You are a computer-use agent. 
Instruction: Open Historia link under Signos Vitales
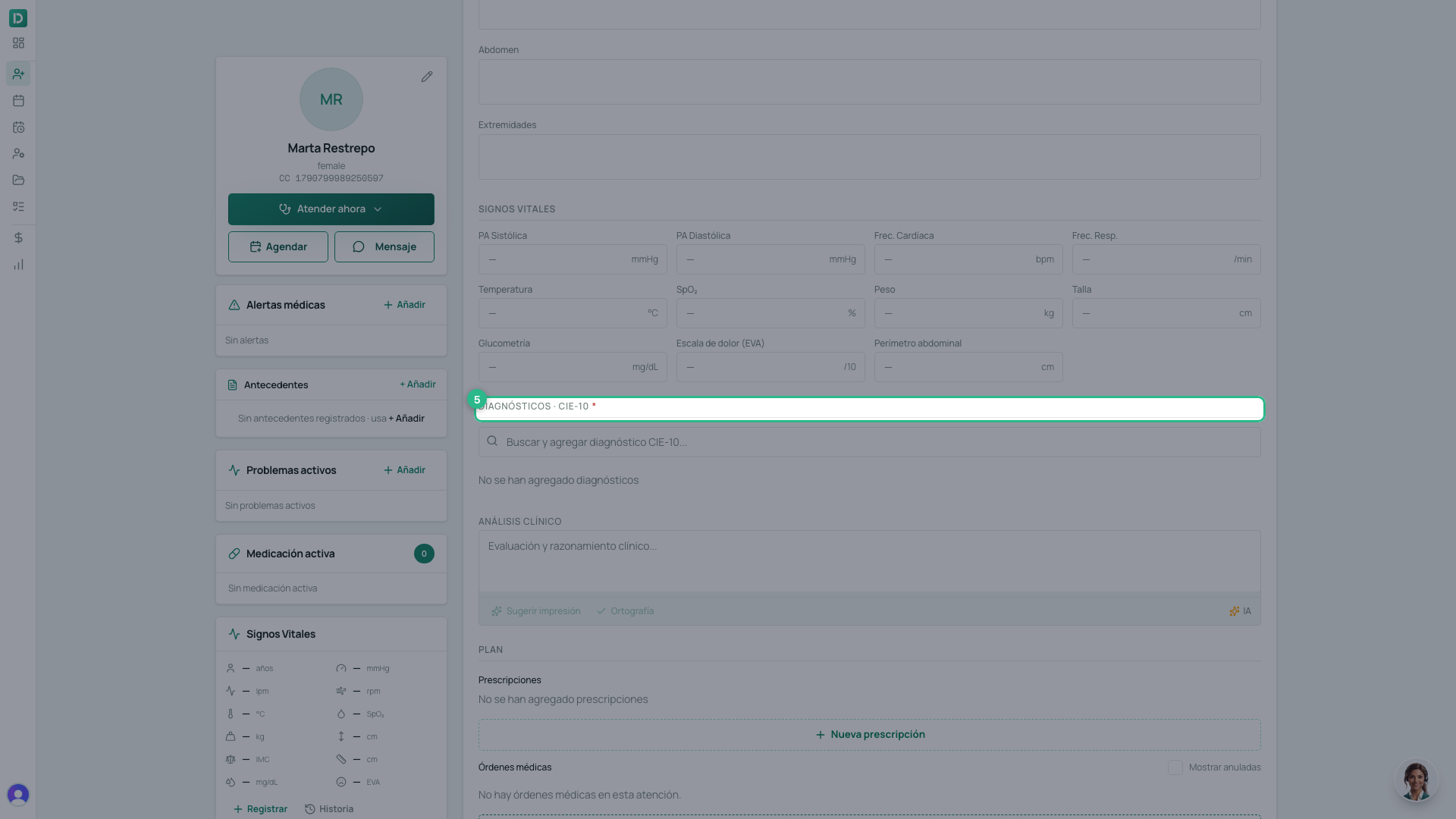tap(329, 809)
